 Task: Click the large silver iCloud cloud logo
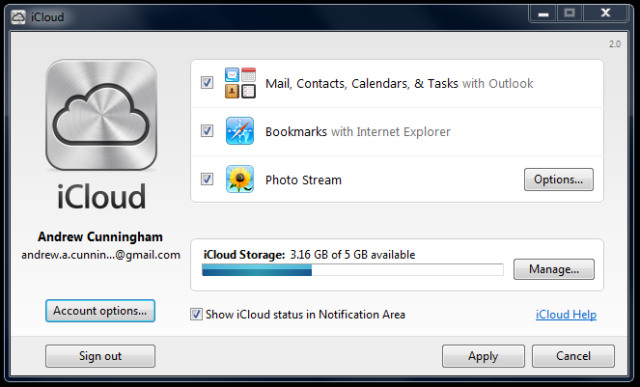click(101, 115)
